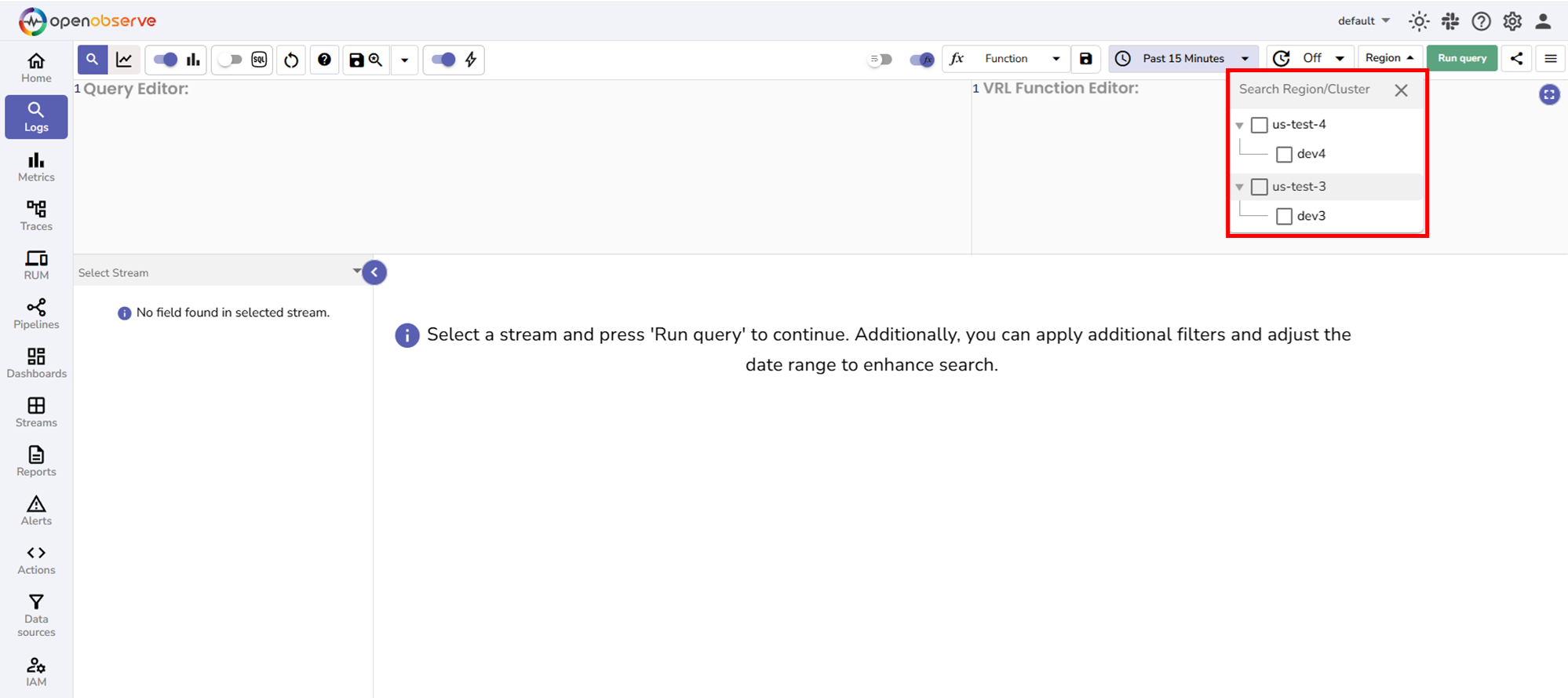
Task: Switch to visualize chart view icon
Action: pyautogui.click(x=124, y=60)
